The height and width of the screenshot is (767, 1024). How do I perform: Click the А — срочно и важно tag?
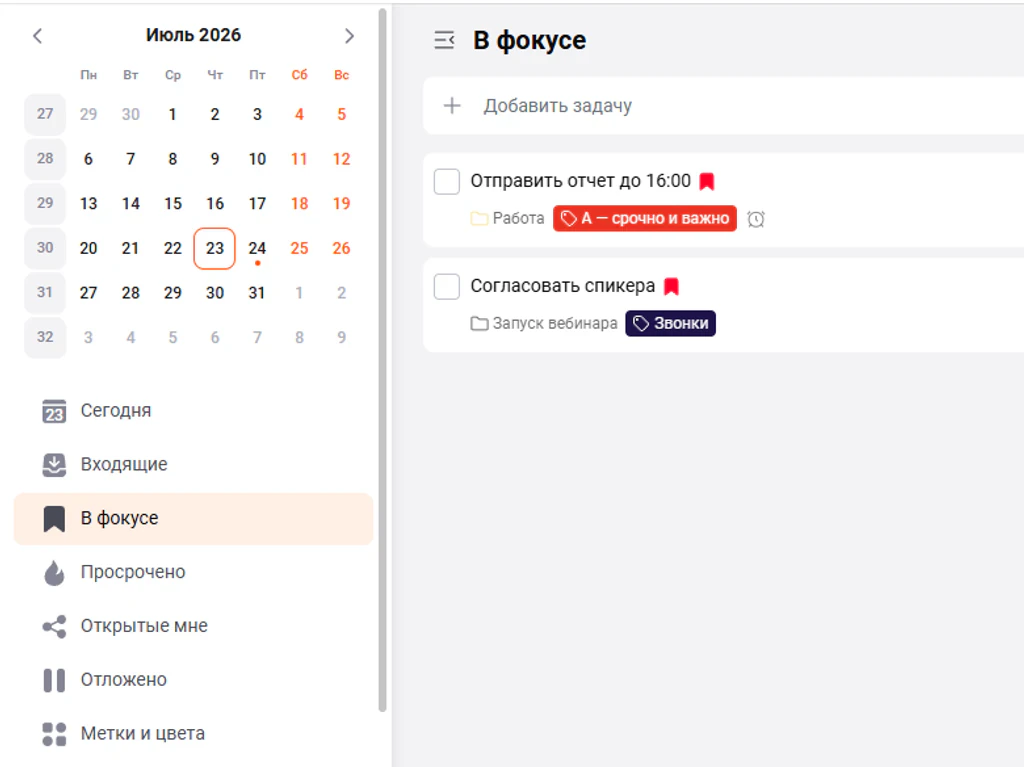[645, 219]
